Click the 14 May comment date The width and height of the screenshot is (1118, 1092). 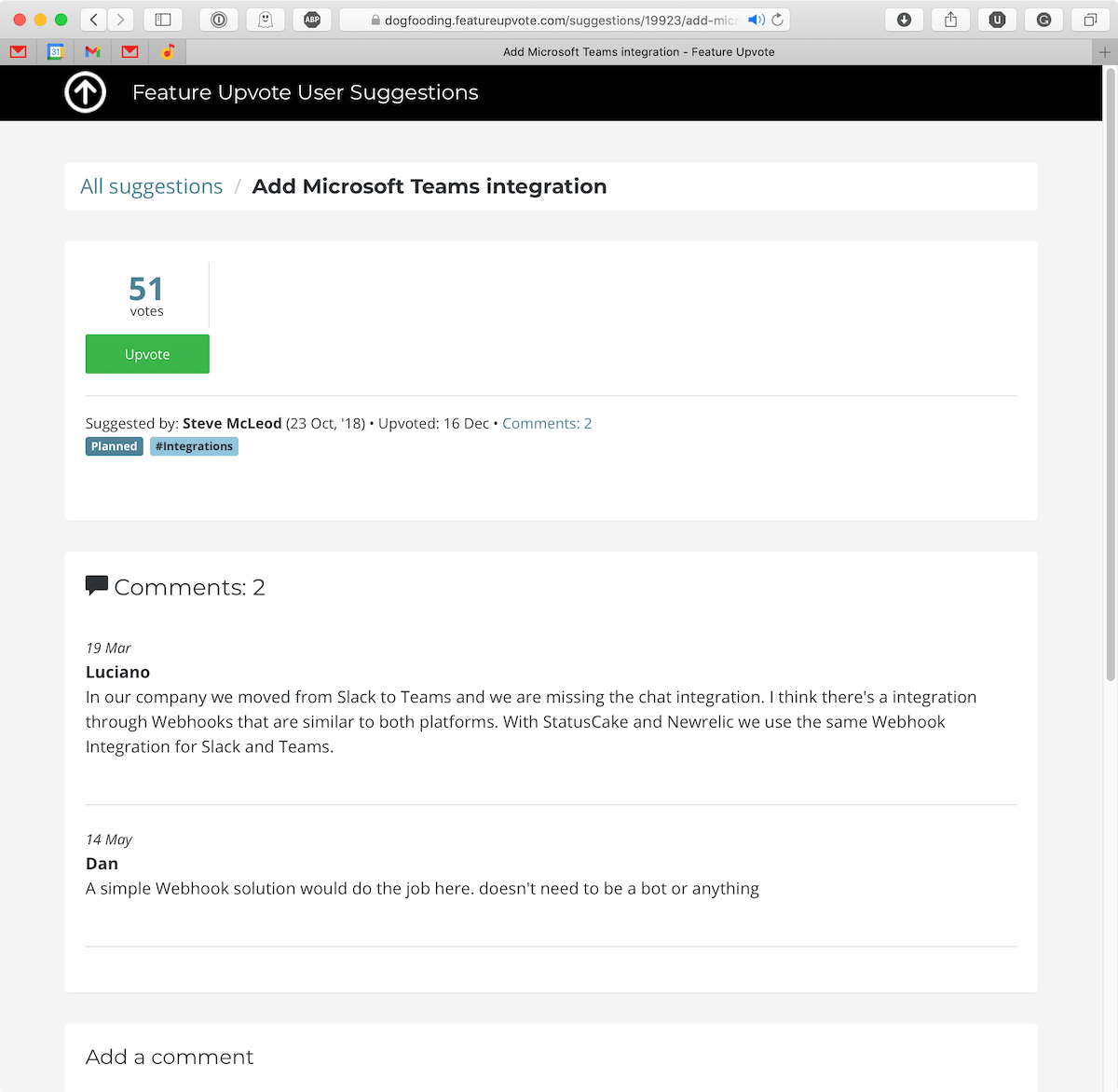point(109,839)
